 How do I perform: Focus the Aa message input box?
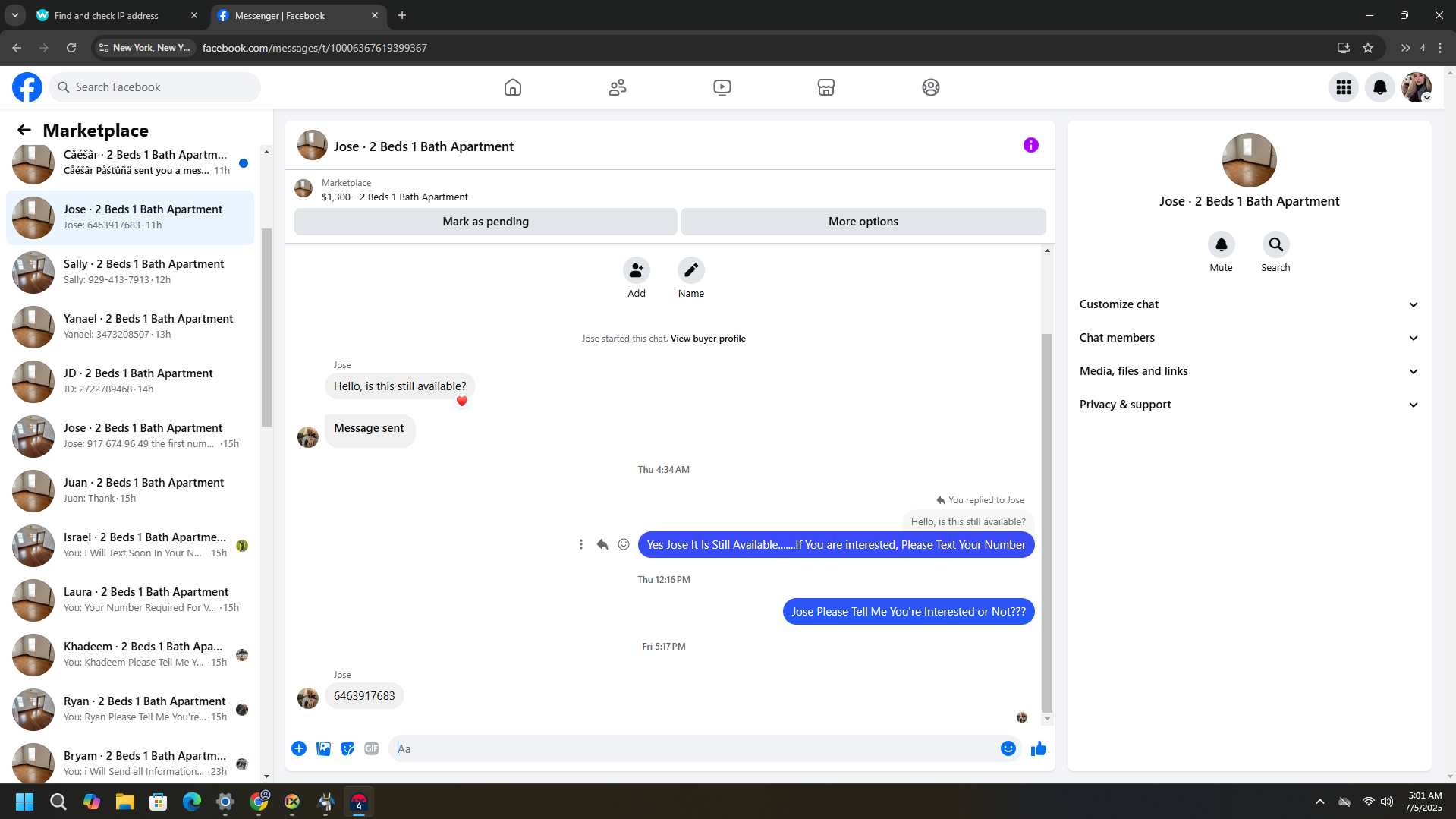pos(694,748)
